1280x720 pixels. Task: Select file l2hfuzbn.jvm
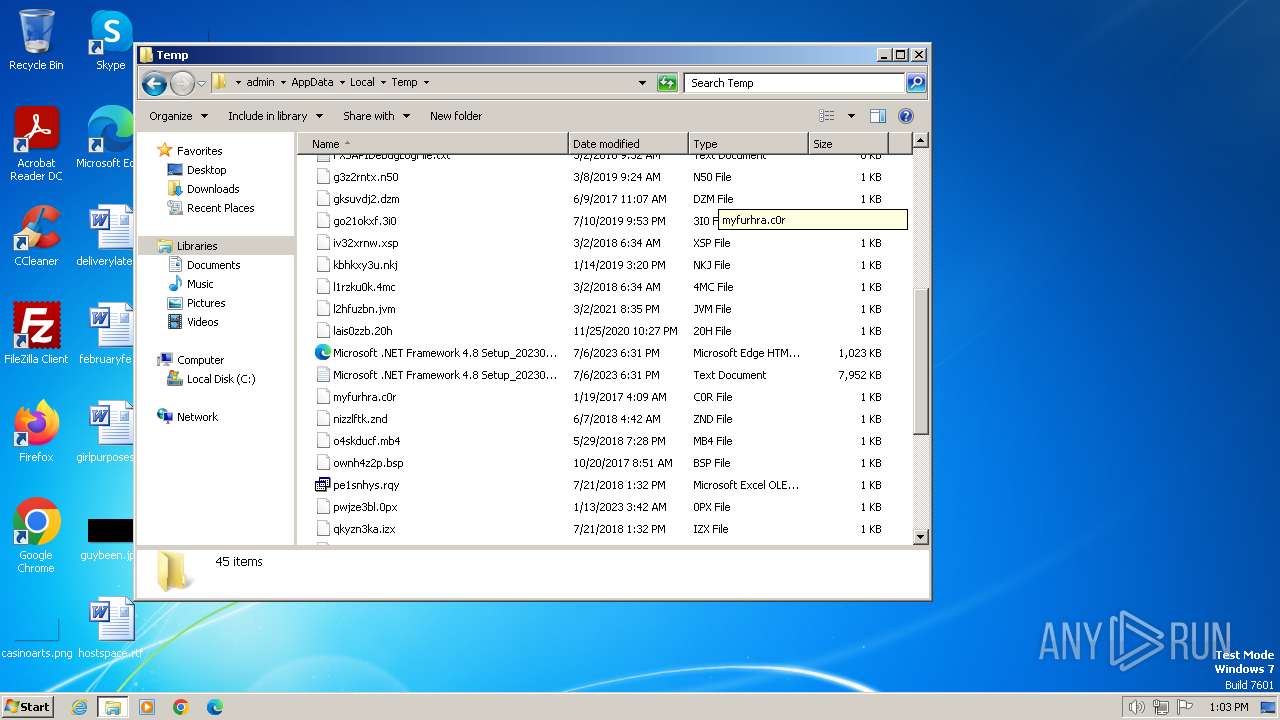coord(364,309)
